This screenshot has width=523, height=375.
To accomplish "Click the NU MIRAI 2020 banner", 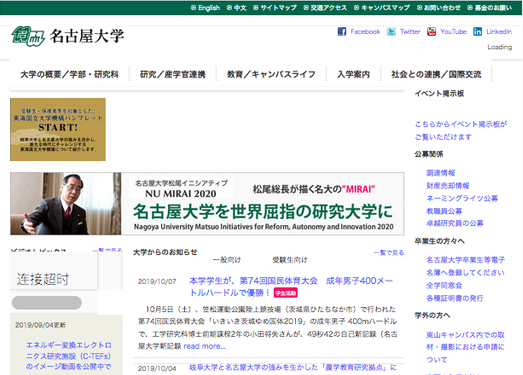I will click(207, 204).
